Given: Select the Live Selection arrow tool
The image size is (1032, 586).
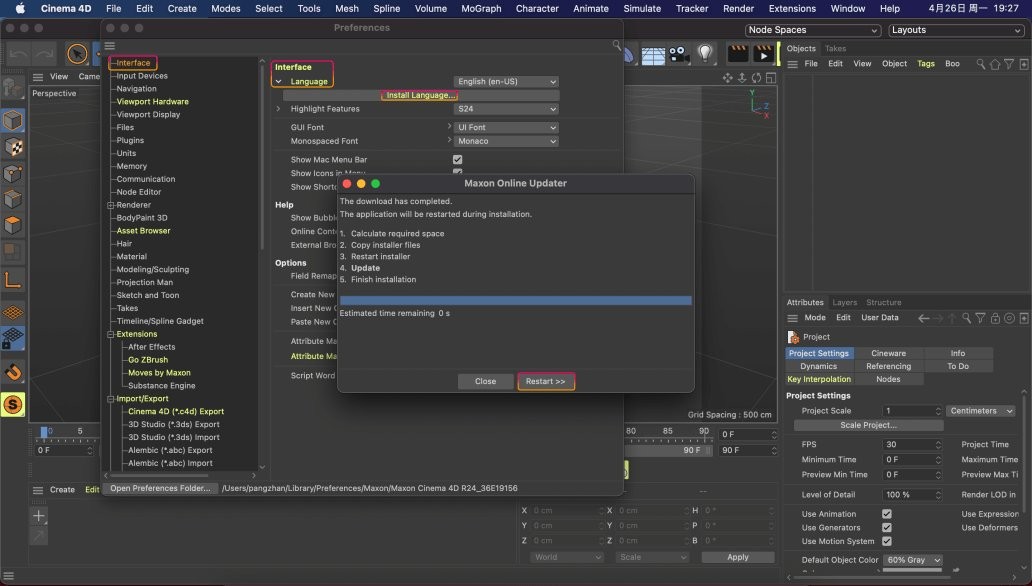Looking at the screenshot, I should [77, 53].
